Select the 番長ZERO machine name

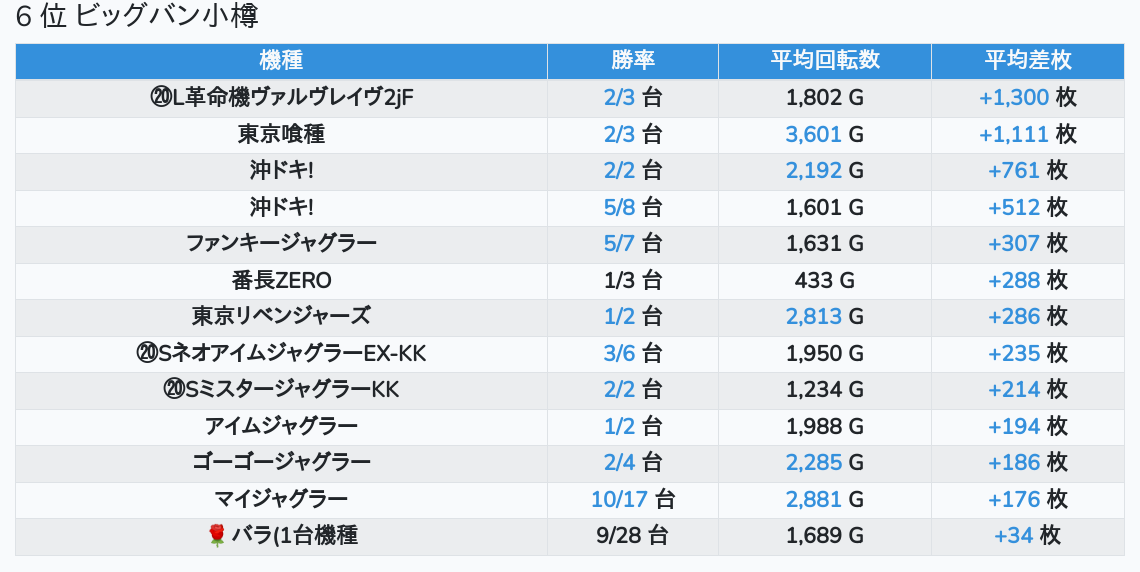(x=281, y=280)
